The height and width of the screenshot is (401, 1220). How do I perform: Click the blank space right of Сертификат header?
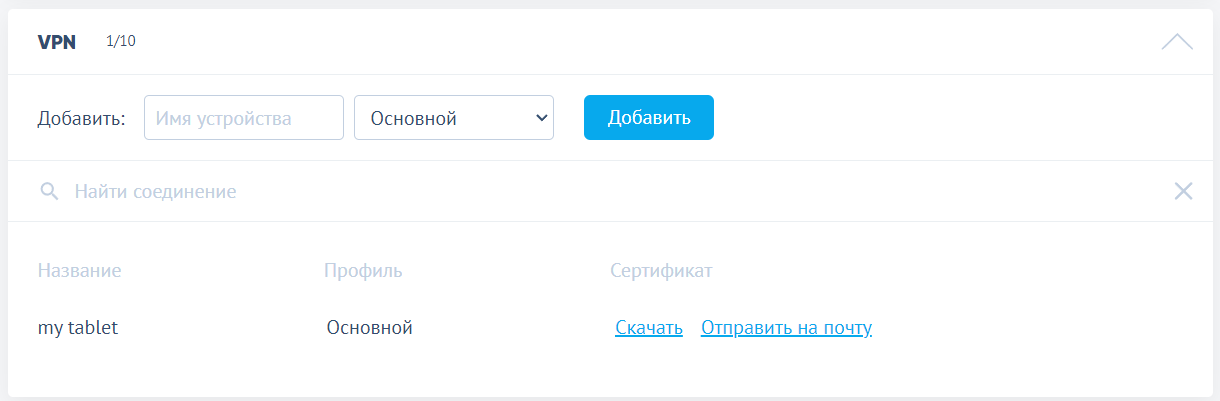pyautogui.click(x=950, y=271)
